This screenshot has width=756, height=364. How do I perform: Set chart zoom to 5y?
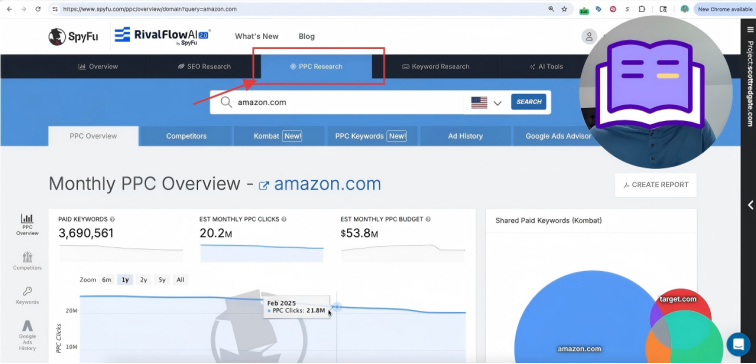coord(162,280)
